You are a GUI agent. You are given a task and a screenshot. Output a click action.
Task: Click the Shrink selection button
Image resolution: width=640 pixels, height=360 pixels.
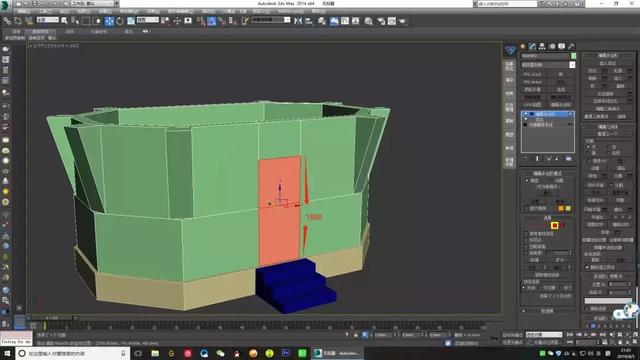point(534,260)
